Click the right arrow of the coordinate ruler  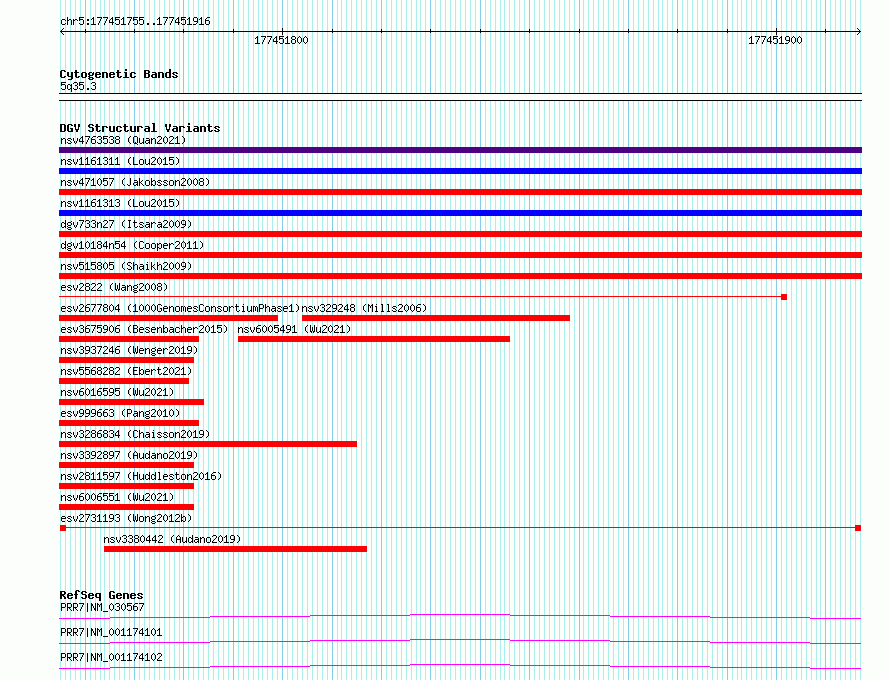pos(859,32)
